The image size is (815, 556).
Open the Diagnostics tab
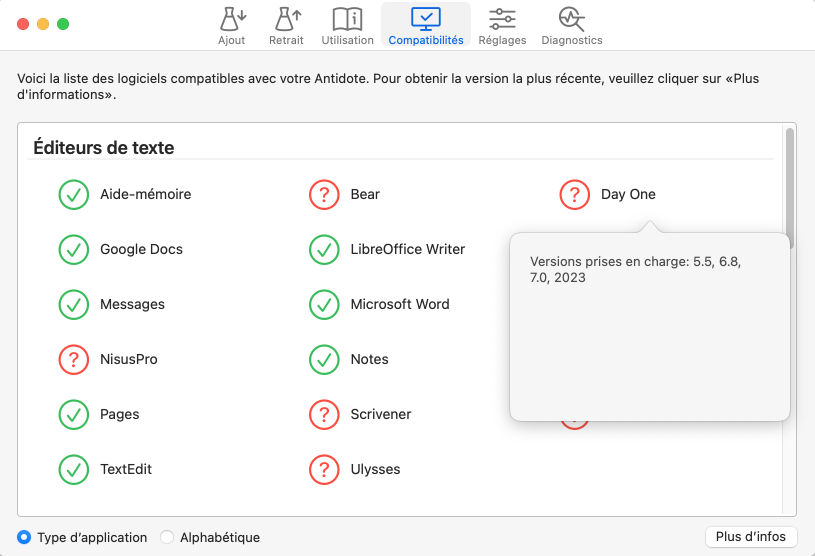click(x=572, y=25)
